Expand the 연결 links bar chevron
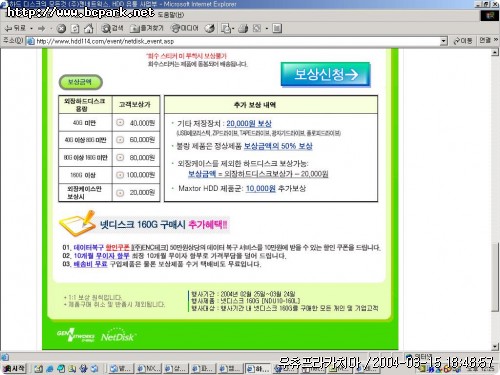This screenshot has width=500, height=375. pos(496,40)
